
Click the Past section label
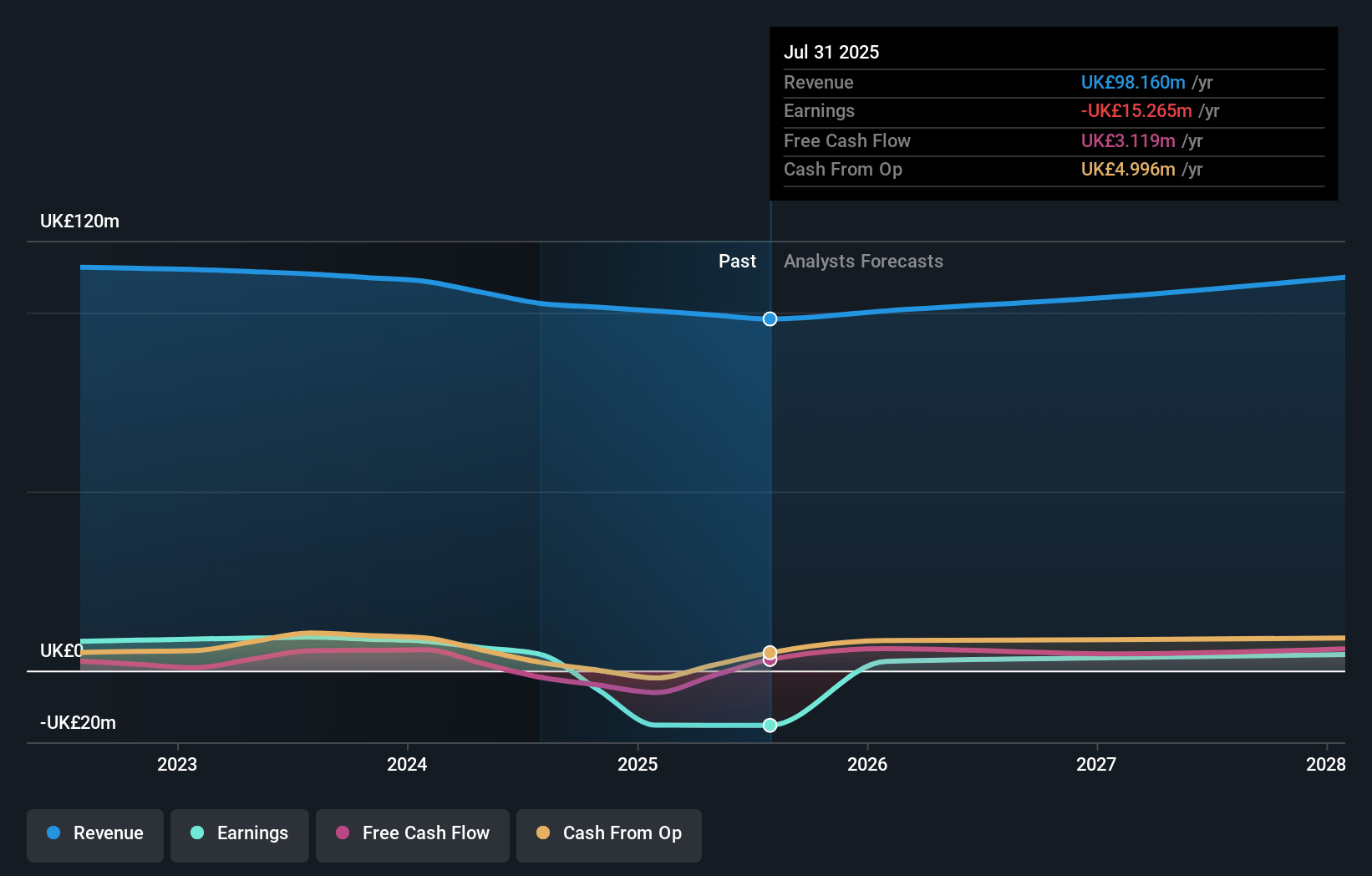click(x=737, y=262)
